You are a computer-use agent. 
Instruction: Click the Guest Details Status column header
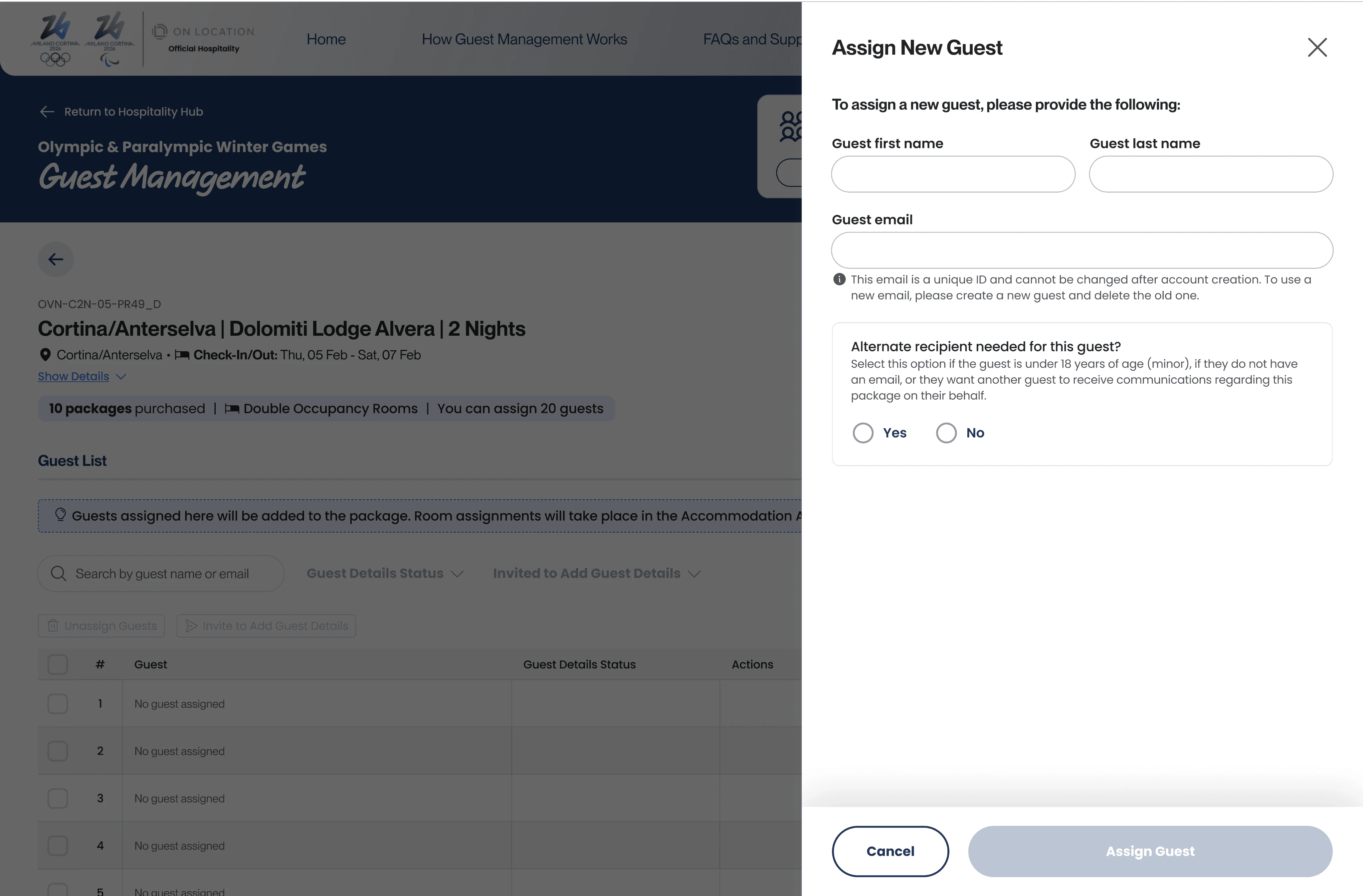[x=579, y=665]
